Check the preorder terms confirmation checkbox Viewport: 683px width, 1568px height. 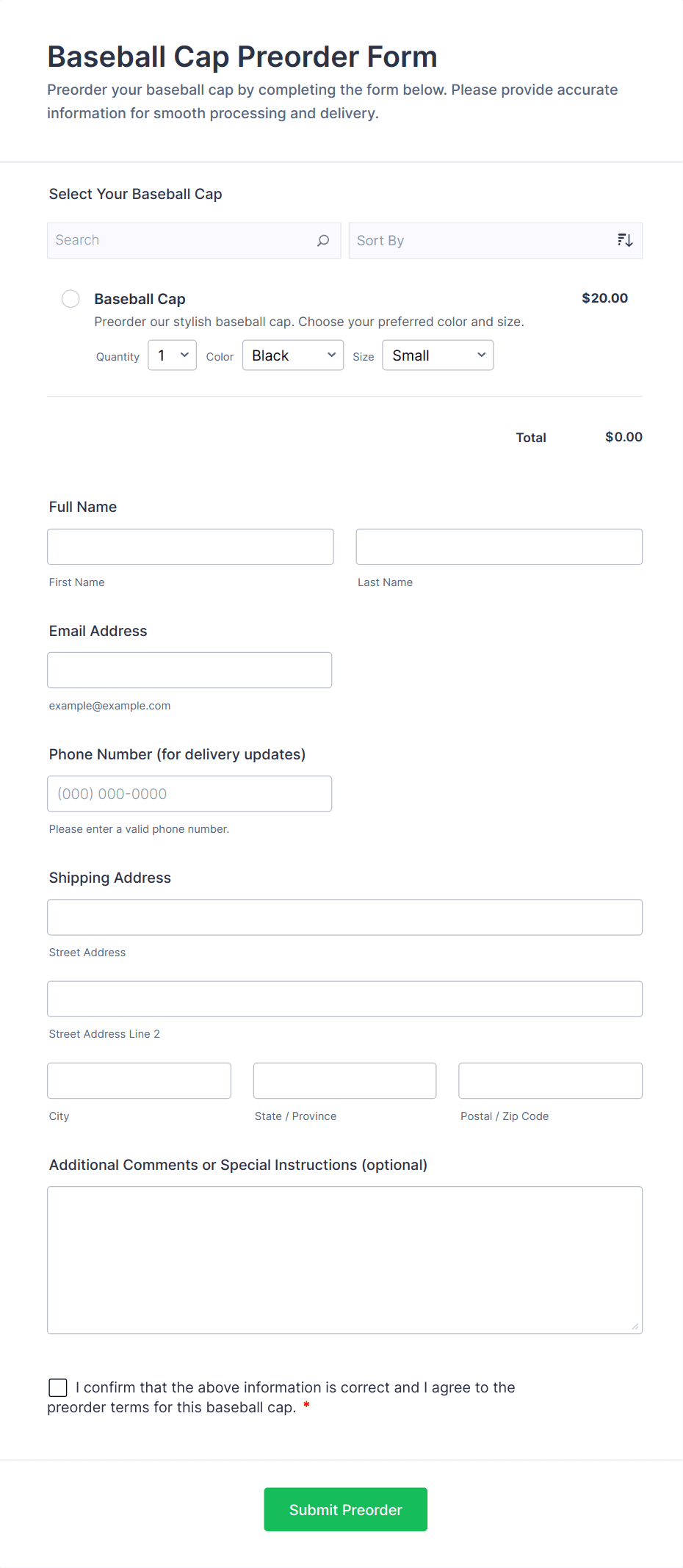tap(57, 1387)
